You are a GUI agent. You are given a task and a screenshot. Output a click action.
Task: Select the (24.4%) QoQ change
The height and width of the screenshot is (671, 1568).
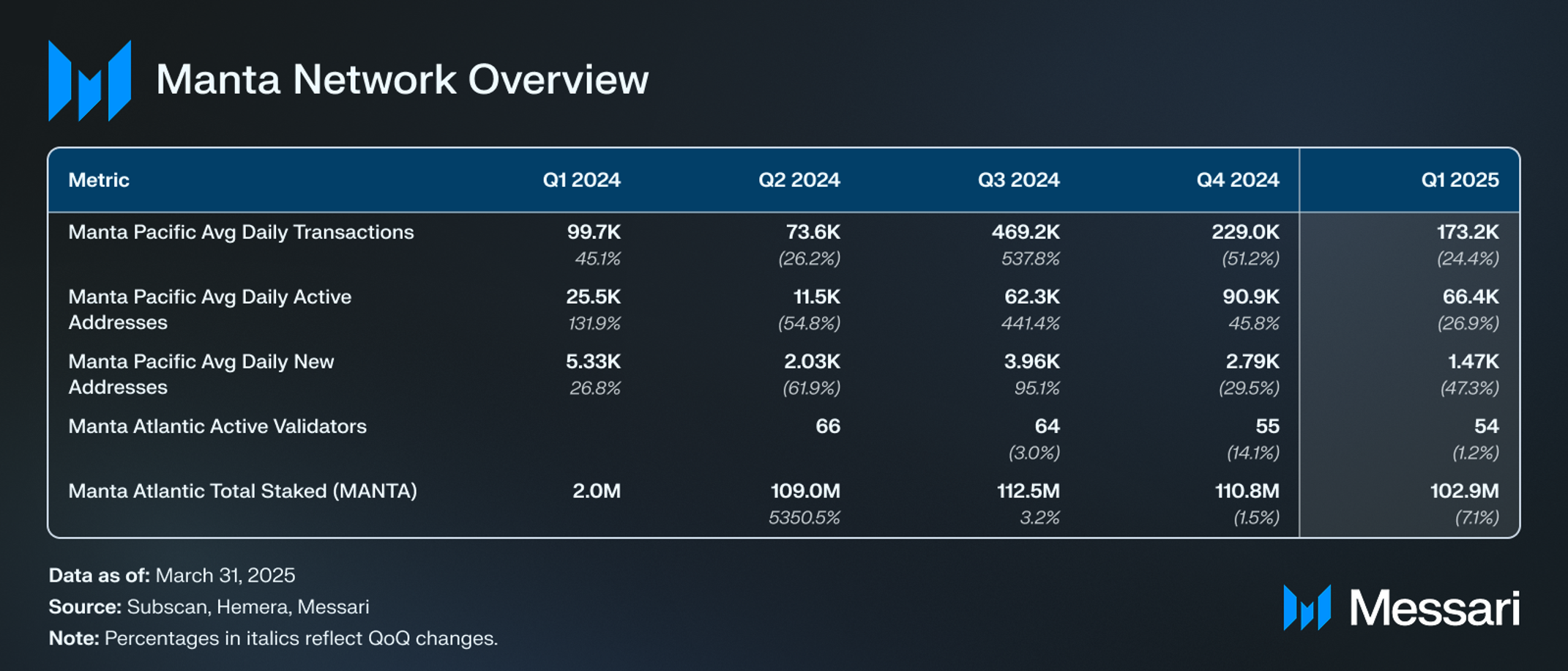click(1468, 259)
